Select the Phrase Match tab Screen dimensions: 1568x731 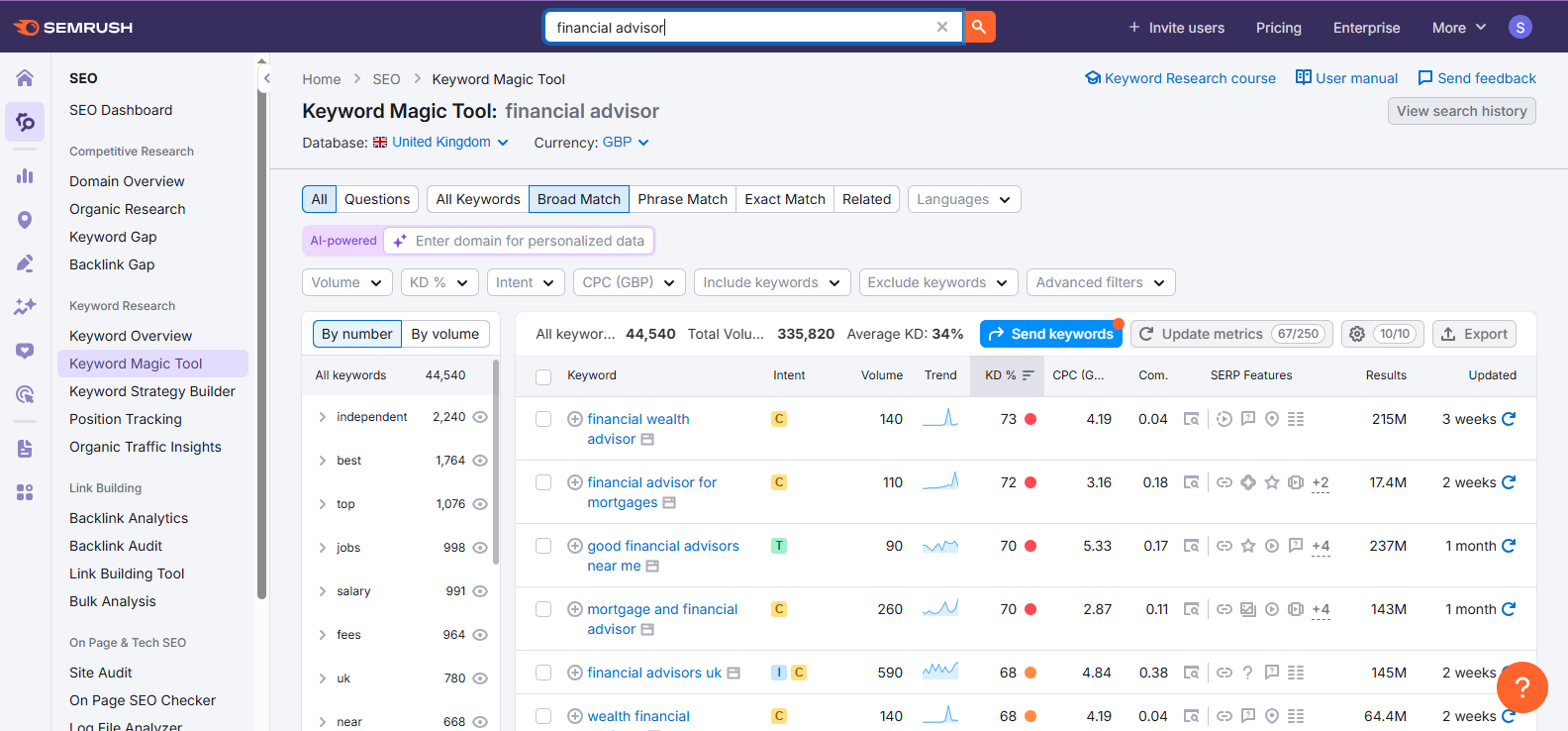pyautogui.click(x=682, y=199)
